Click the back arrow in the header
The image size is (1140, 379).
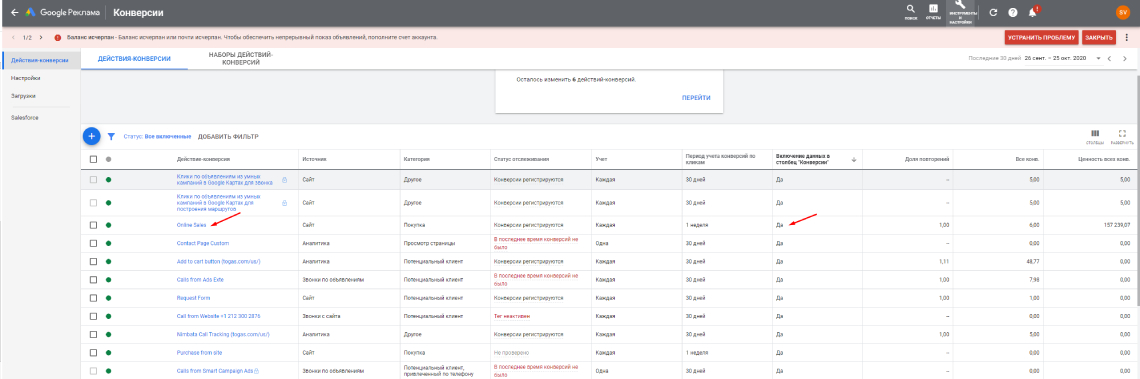pyautogui.click(x=14, y=12)
